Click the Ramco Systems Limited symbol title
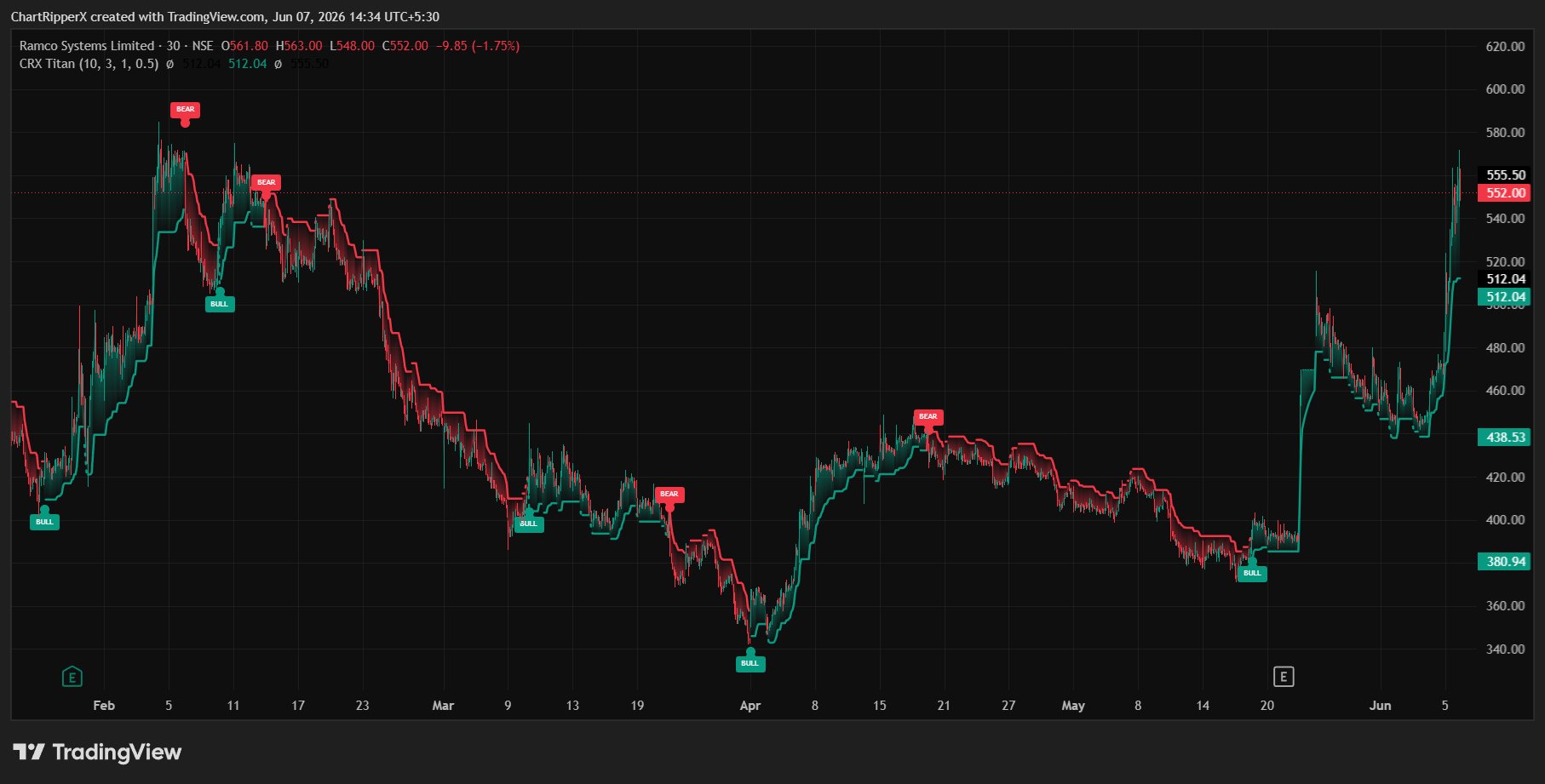Image resolution: width=1545 pixels, height=784 pixels. (87, 46)
